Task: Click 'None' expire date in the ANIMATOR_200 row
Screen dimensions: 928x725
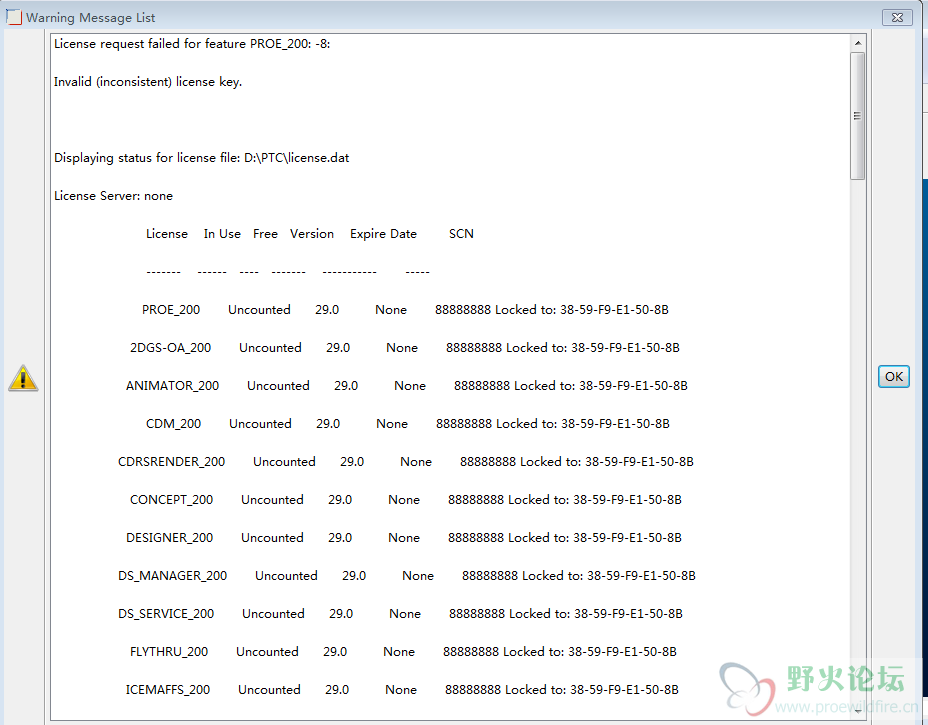Action: [x=410, y=386]
